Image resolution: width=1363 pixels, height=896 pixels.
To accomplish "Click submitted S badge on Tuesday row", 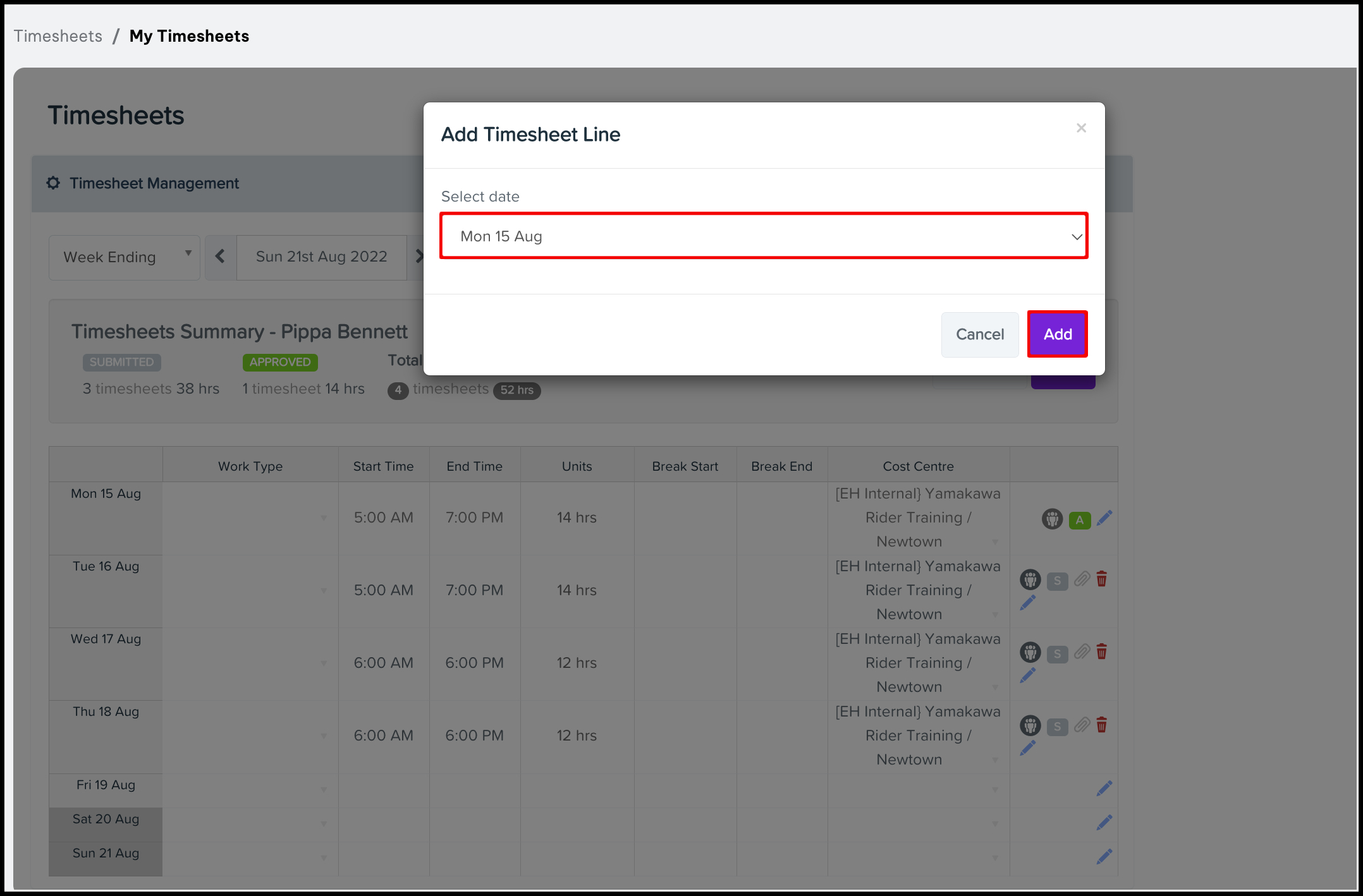I will pyautogui.click(x=1057, y=581).
